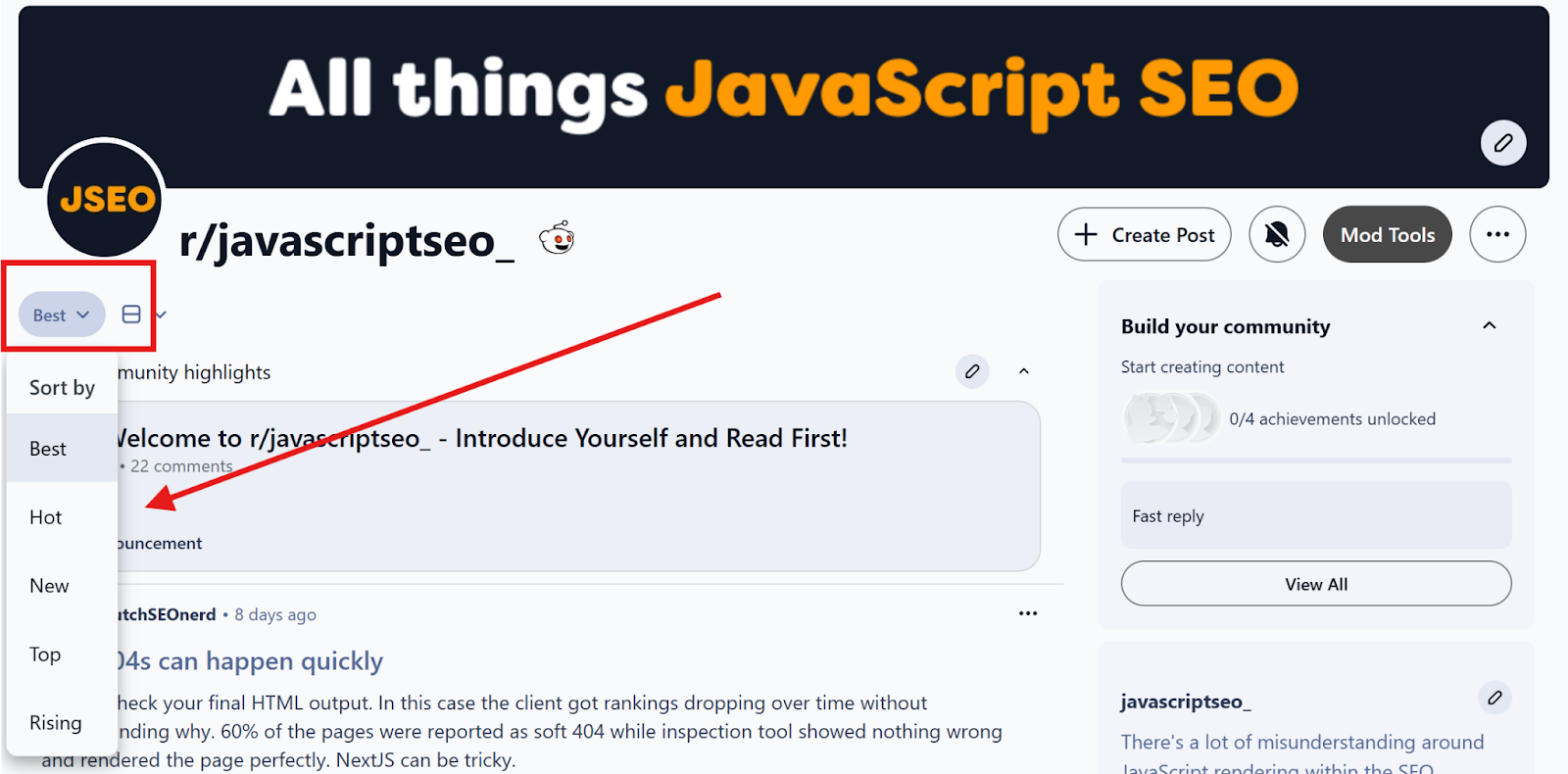Edit the community banner with pencil icon
Screen dimensions: 1568x774
point(1502,143)
